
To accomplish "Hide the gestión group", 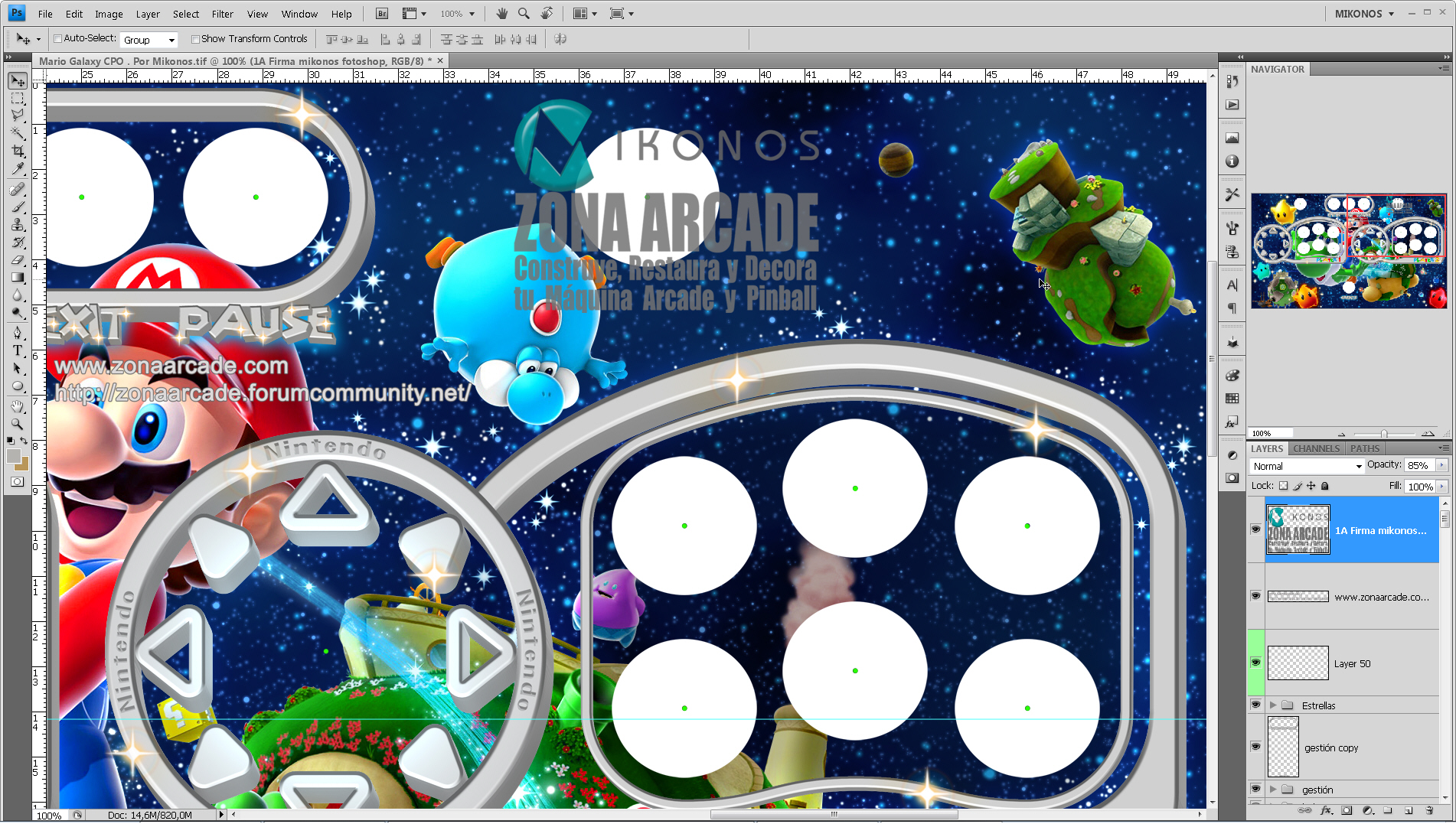I will (x=1255, y=789).
